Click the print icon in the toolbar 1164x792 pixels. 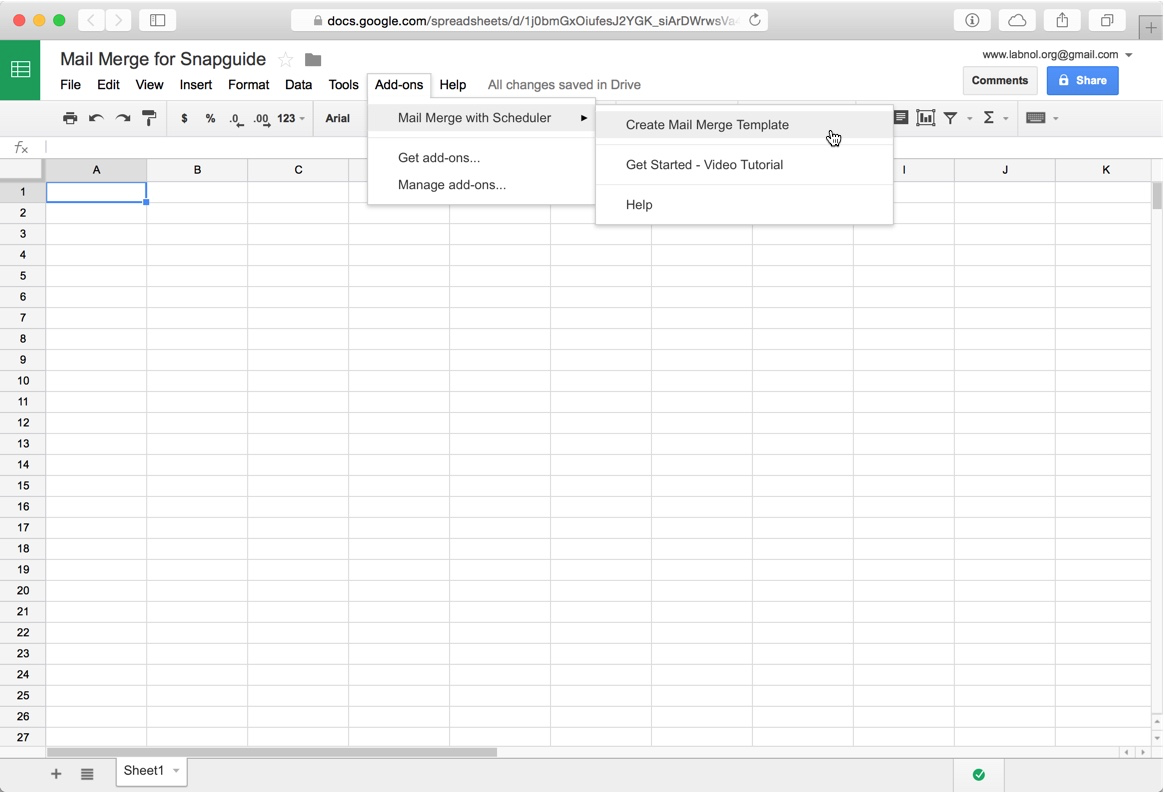(x=70, y=118)
